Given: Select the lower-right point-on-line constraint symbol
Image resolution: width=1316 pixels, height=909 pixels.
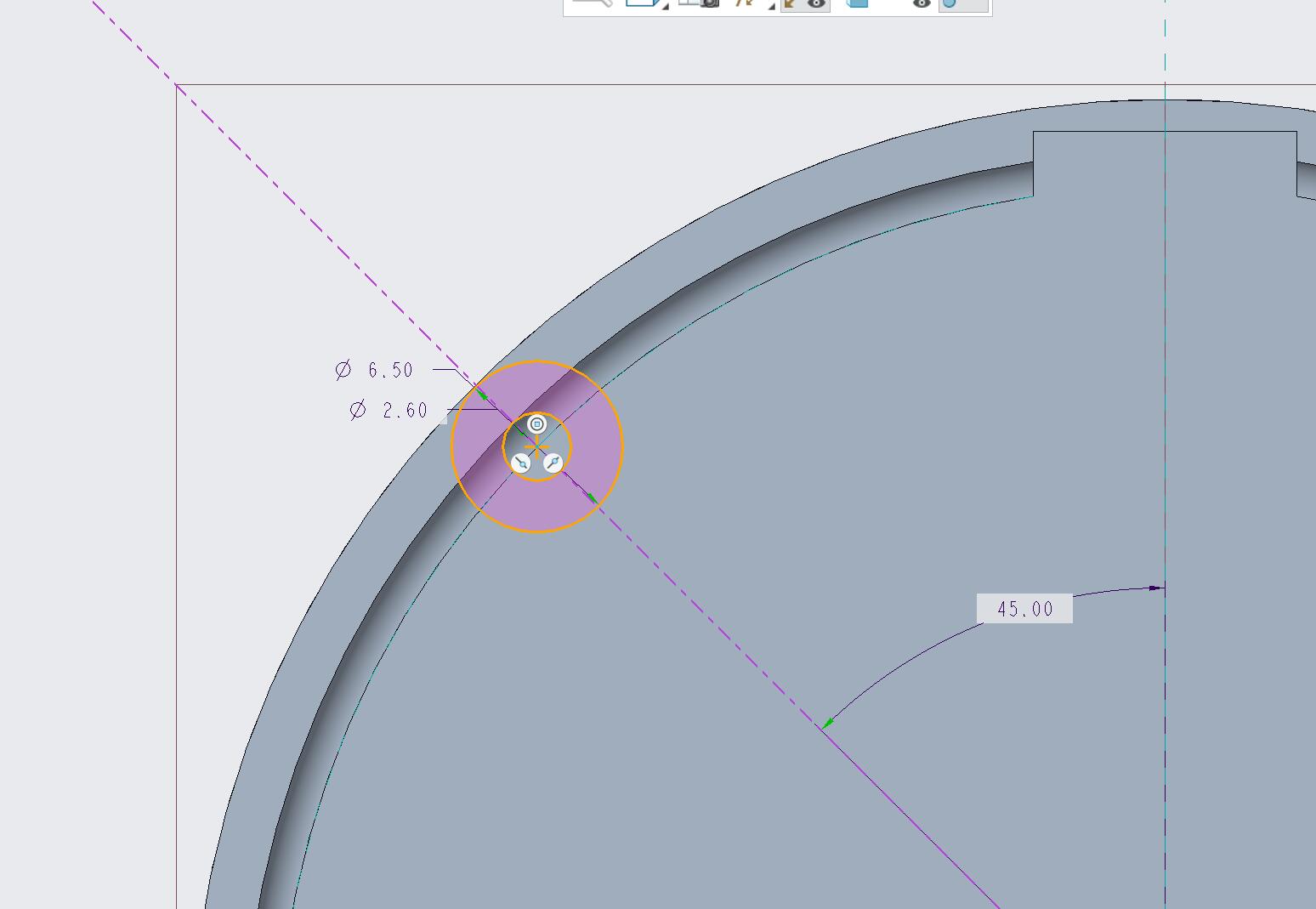Looking at the screenshot, I should pyautogui.click(x=553, y=463).
